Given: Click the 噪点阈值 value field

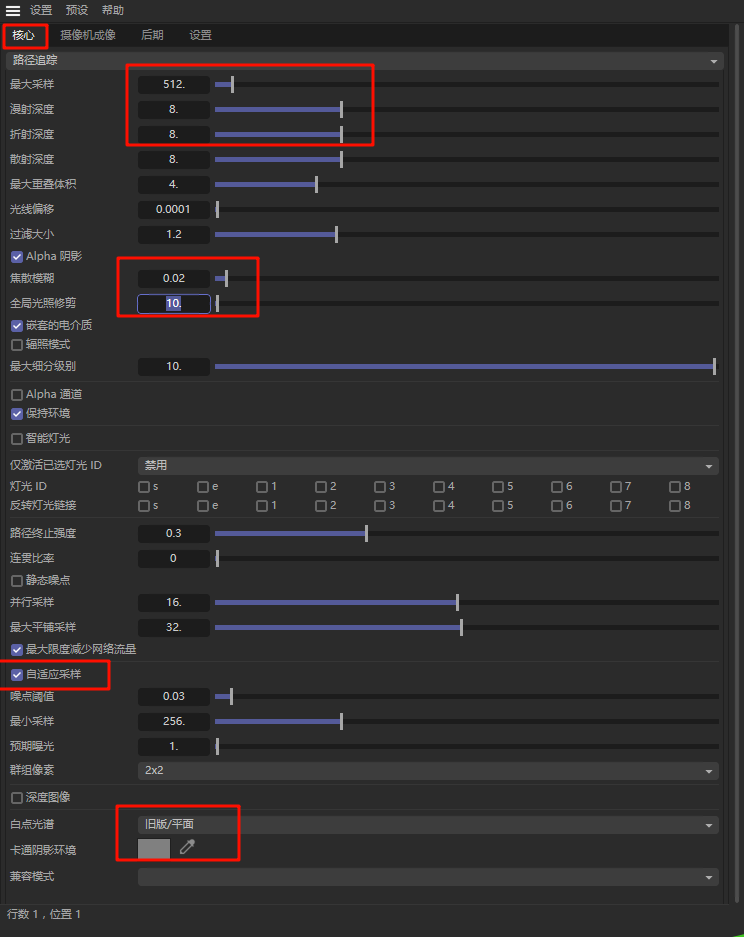Looking at the screenshot, I should pyautogui.click(x=174, y=696).
